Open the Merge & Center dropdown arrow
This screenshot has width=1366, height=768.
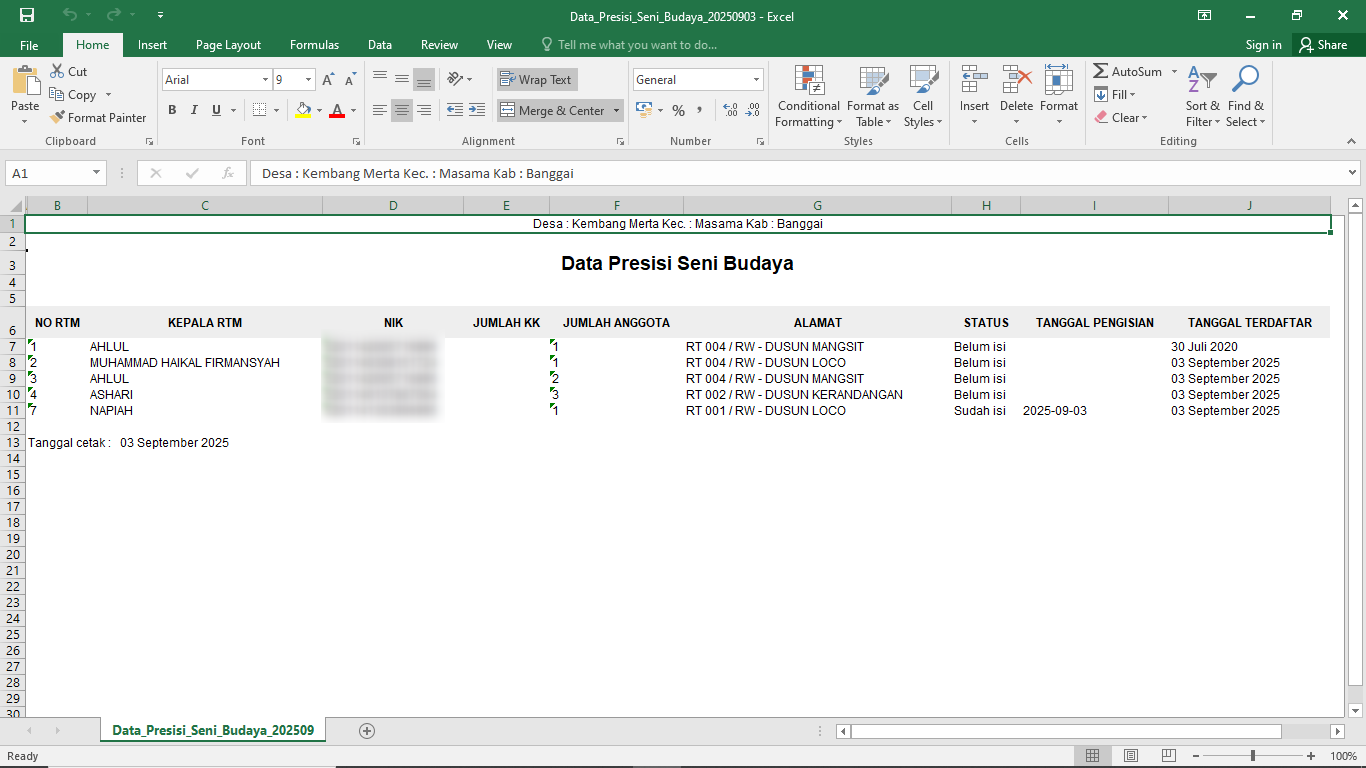click(616, 110)
